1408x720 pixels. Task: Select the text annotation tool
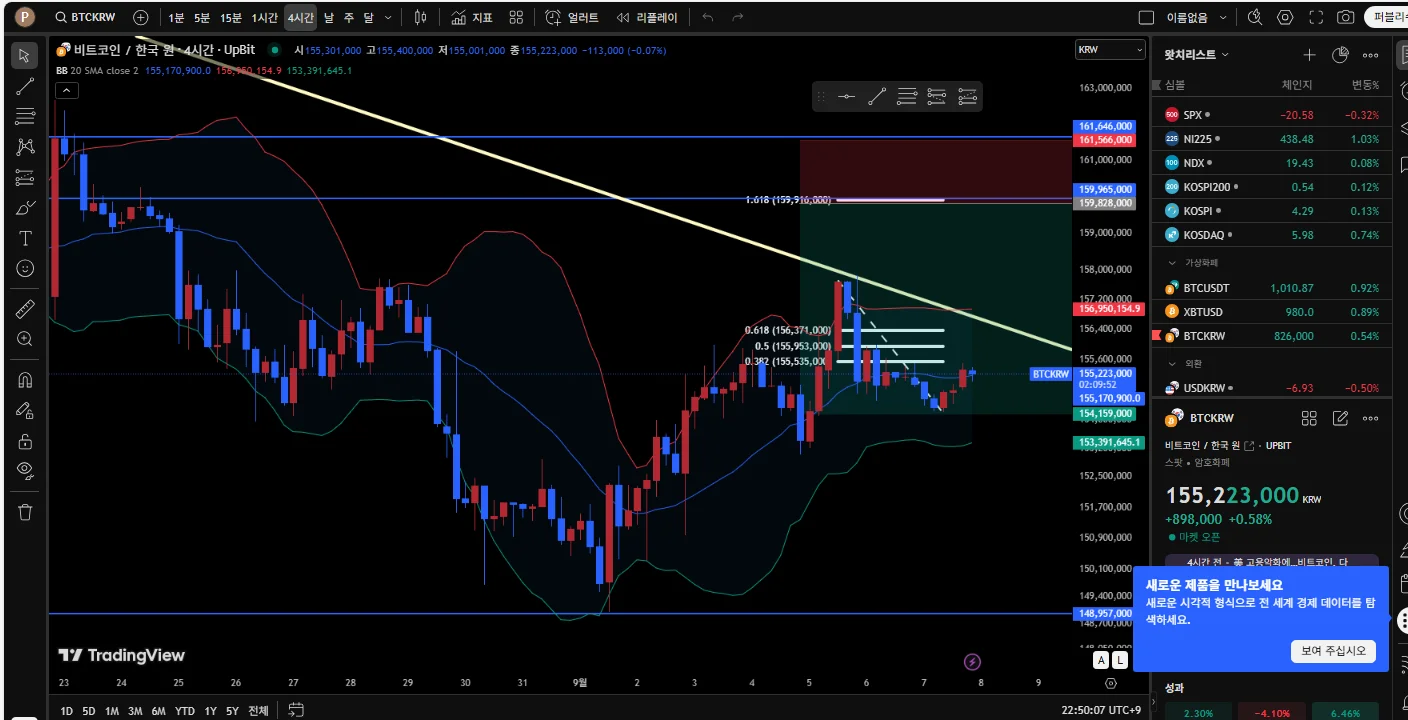tap(25, 238)
